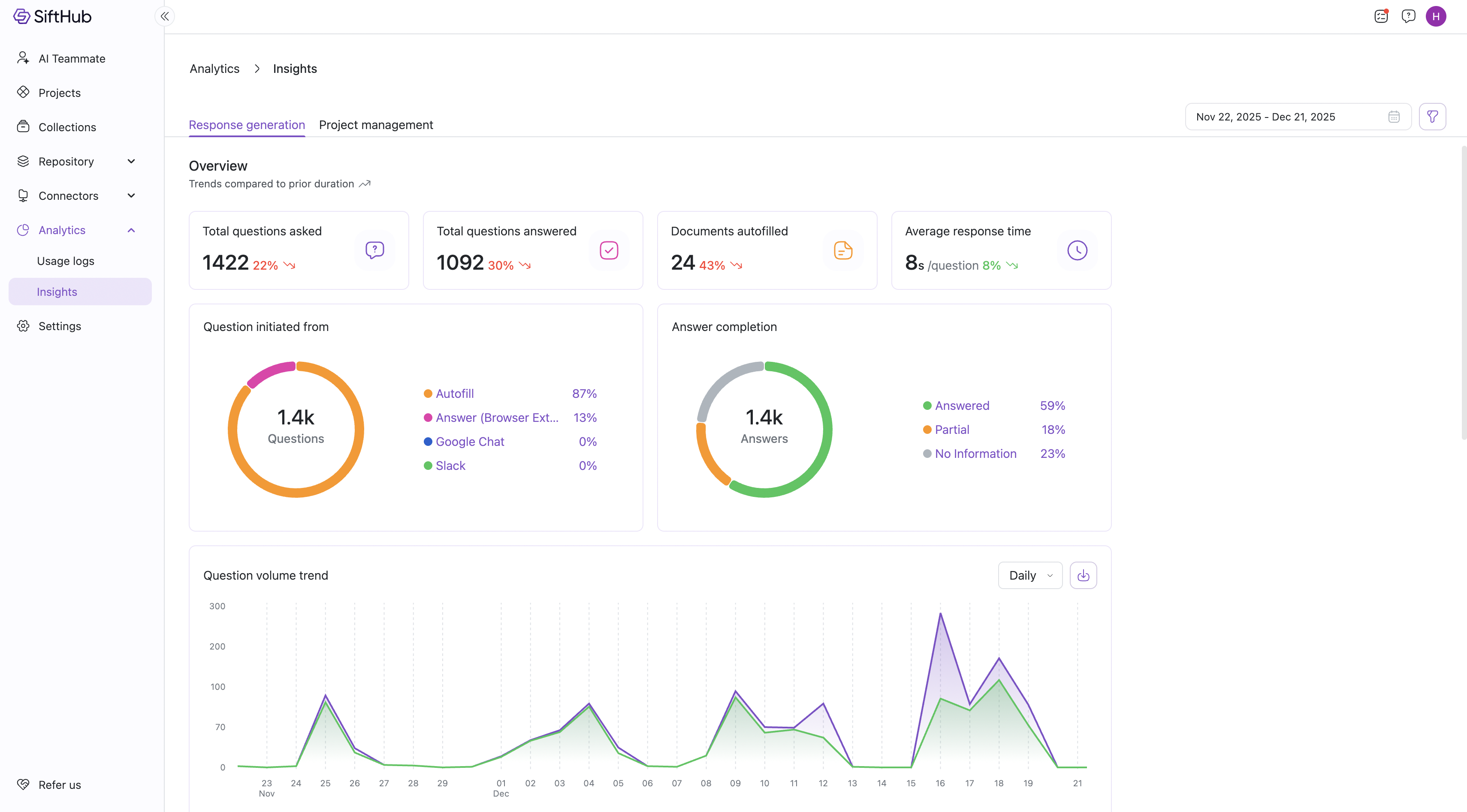This screenshot has width=1467, height=812.
Task: Open the filter funnel icon
Action: (1432, 117)
